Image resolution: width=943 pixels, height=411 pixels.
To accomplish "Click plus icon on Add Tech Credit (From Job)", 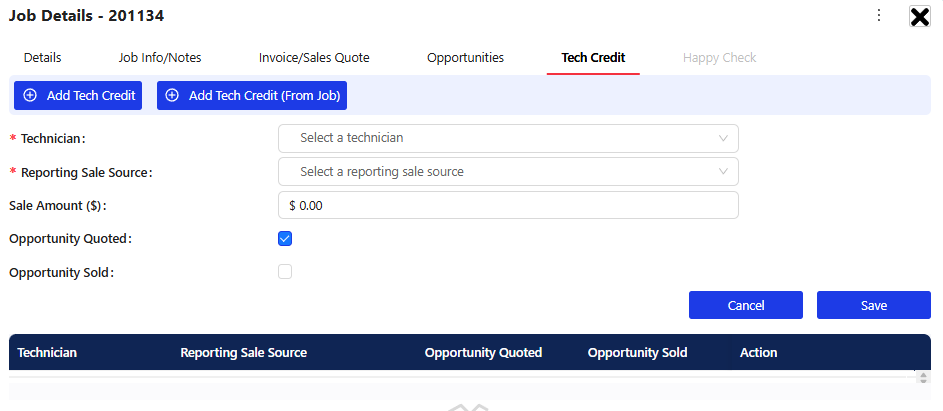I will [x=172, y=96].
